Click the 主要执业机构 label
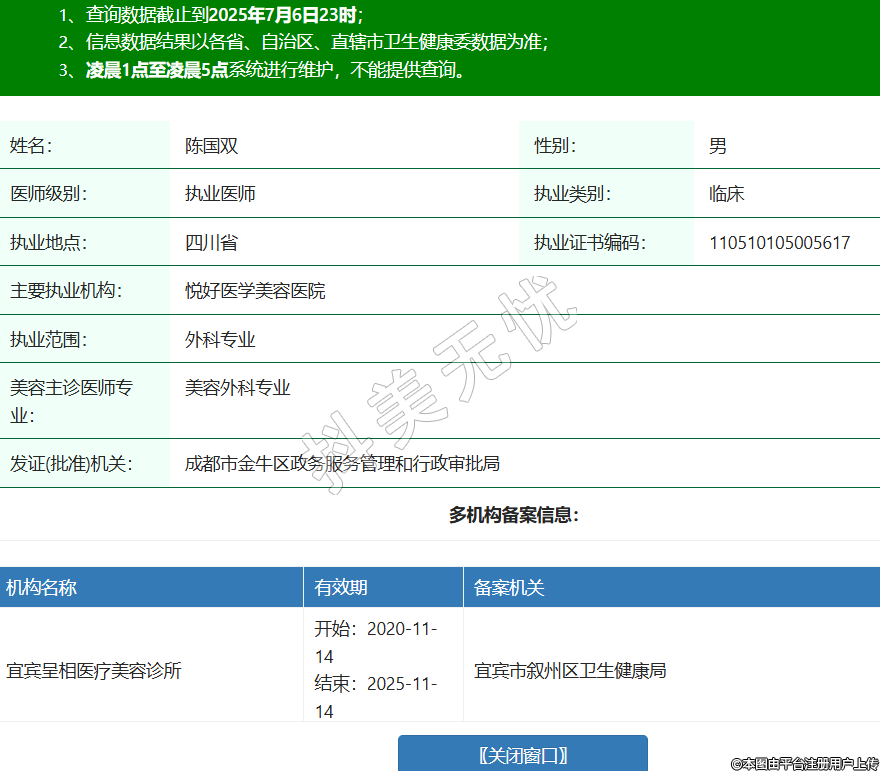The height and width of the screenshot is (771, 880). point(64,291)
